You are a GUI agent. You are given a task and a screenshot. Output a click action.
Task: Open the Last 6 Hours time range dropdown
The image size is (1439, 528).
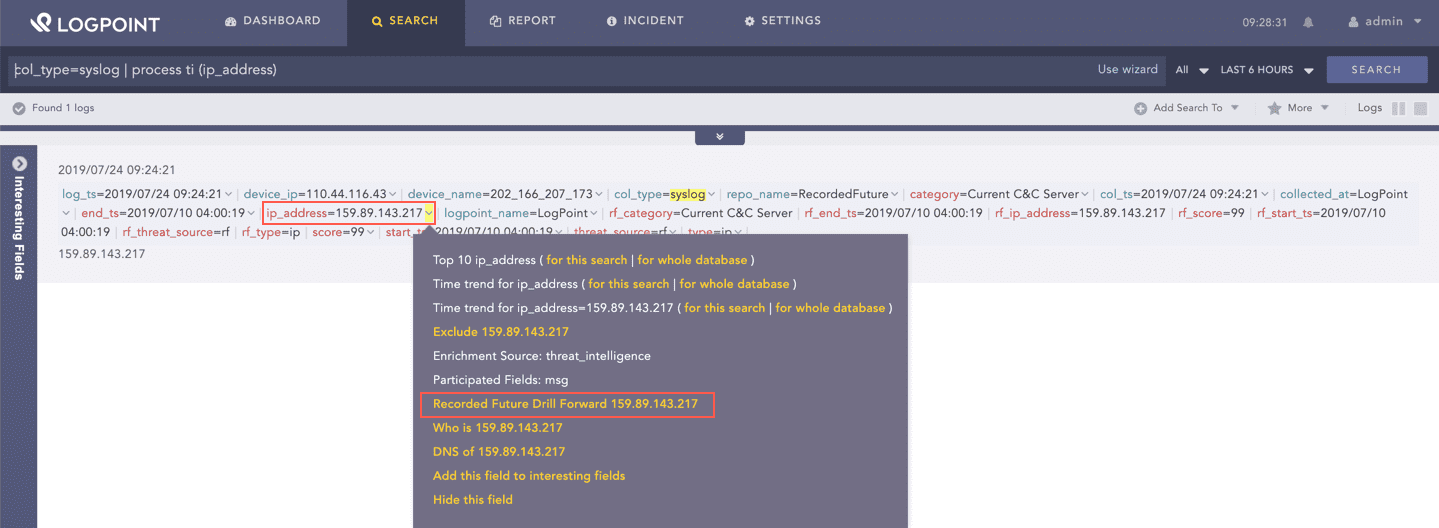(1266, 70)
